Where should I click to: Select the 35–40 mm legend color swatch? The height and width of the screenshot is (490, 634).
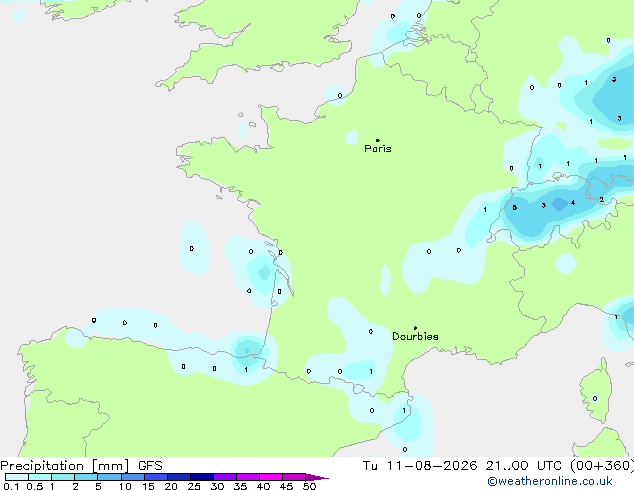point(248,477)
